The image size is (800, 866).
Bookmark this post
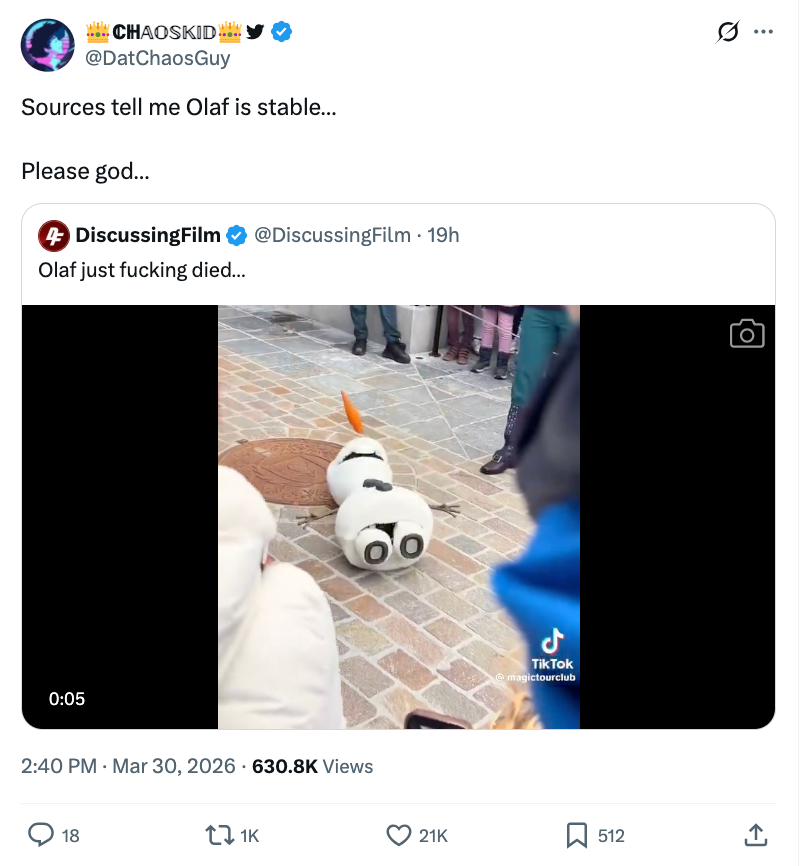coord(577,834)
